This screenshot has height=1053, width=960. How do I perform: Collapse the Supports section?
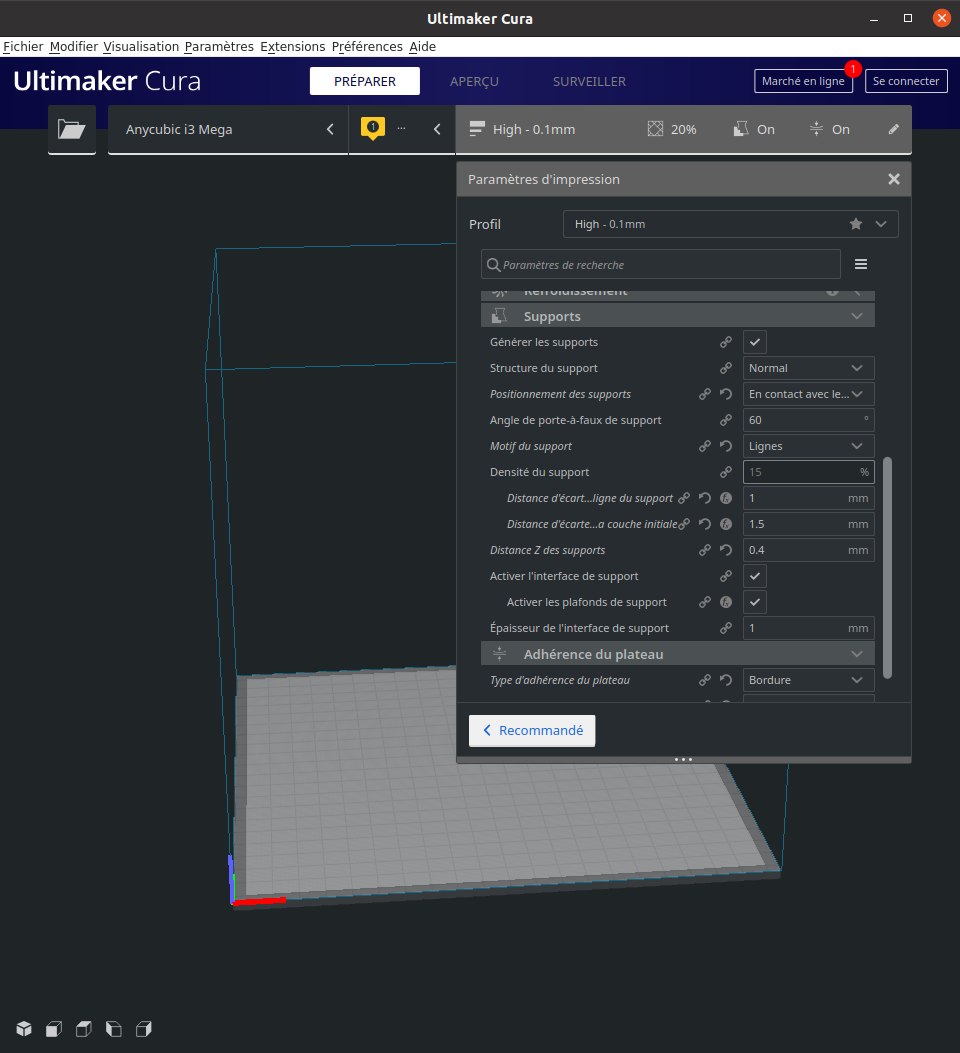[x=857, y=316]
